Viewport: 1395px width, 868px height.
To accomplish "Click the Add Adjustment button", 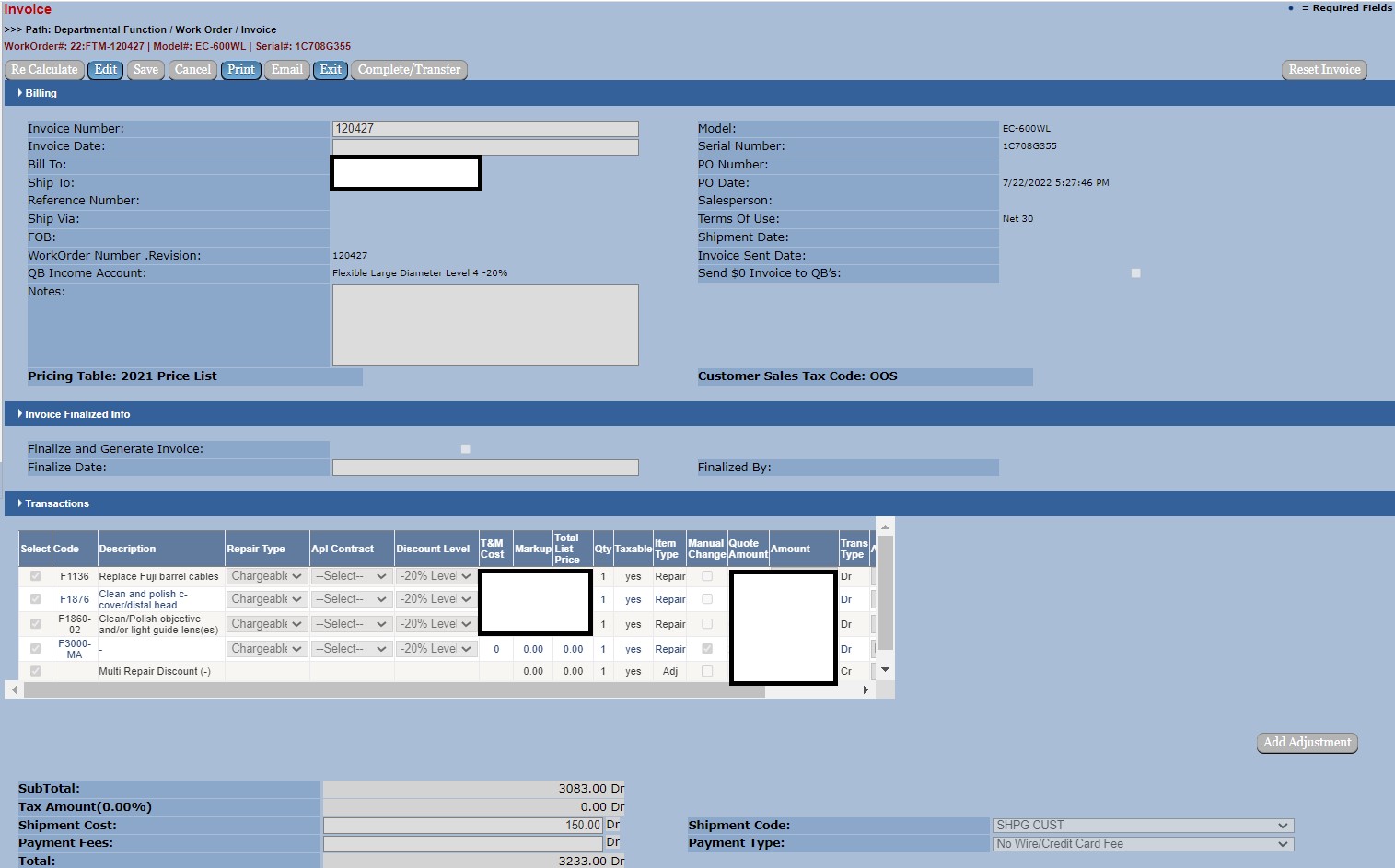I will click(x=1307, y=743).
